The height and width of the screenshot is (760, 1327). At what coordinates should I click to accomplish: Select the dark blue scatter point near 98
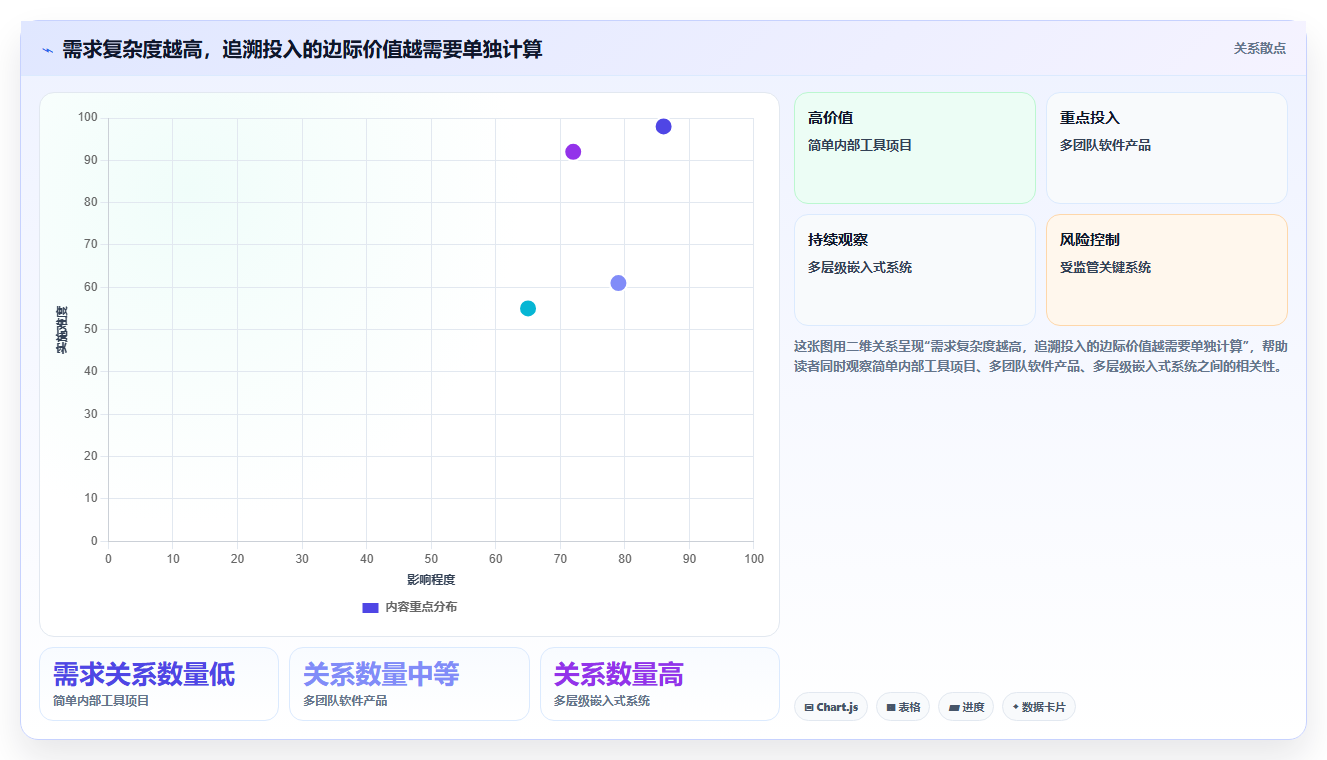tap(663, 126)
